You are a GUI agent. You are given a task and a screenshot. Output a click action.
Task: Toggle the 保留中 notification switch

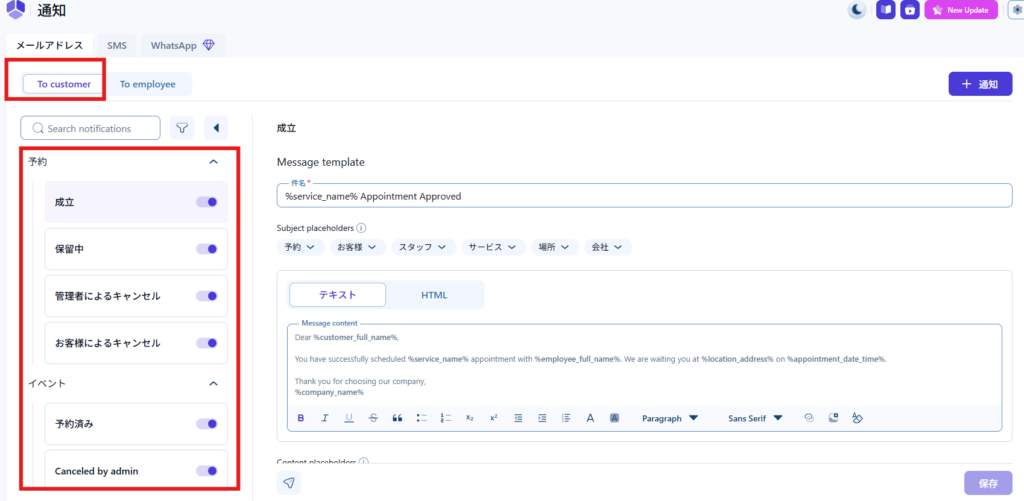pyautogui.click(x=207, y=249)
